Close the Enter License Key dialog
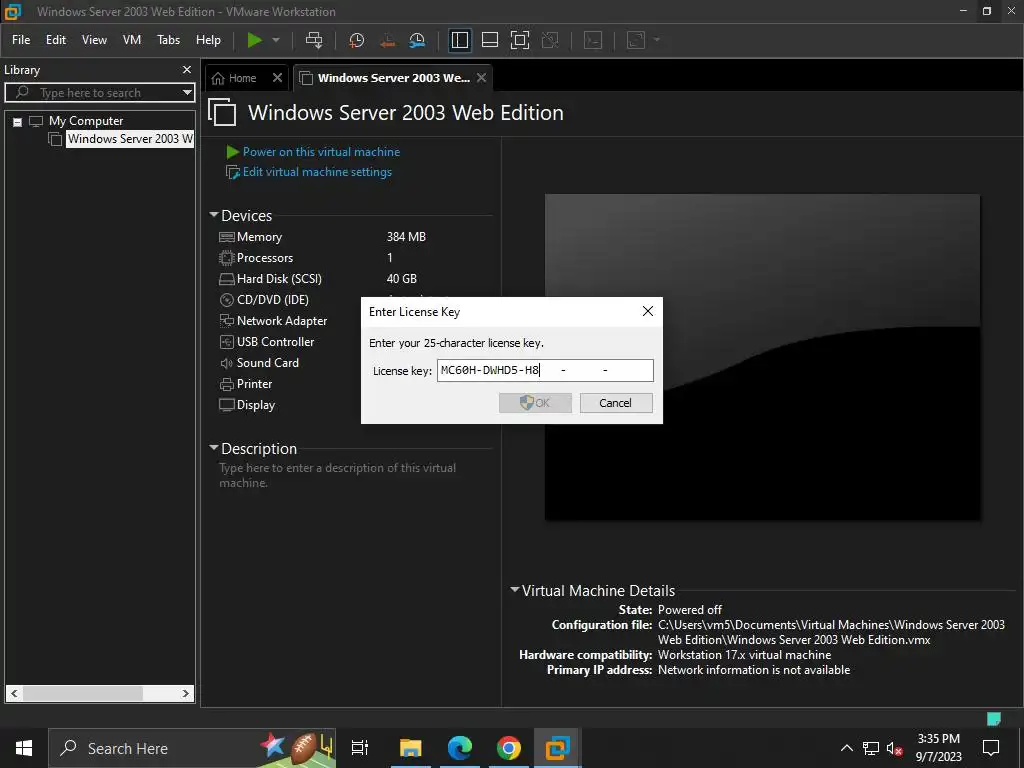The width and height of the screenshot is (1024, 768). pos(647,312)
